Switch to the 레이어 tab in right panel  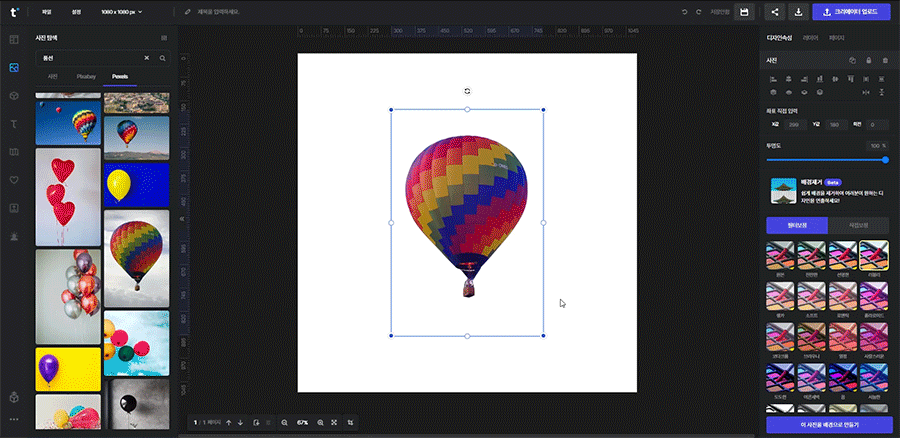pyautogui.click(x=810, y=38)
